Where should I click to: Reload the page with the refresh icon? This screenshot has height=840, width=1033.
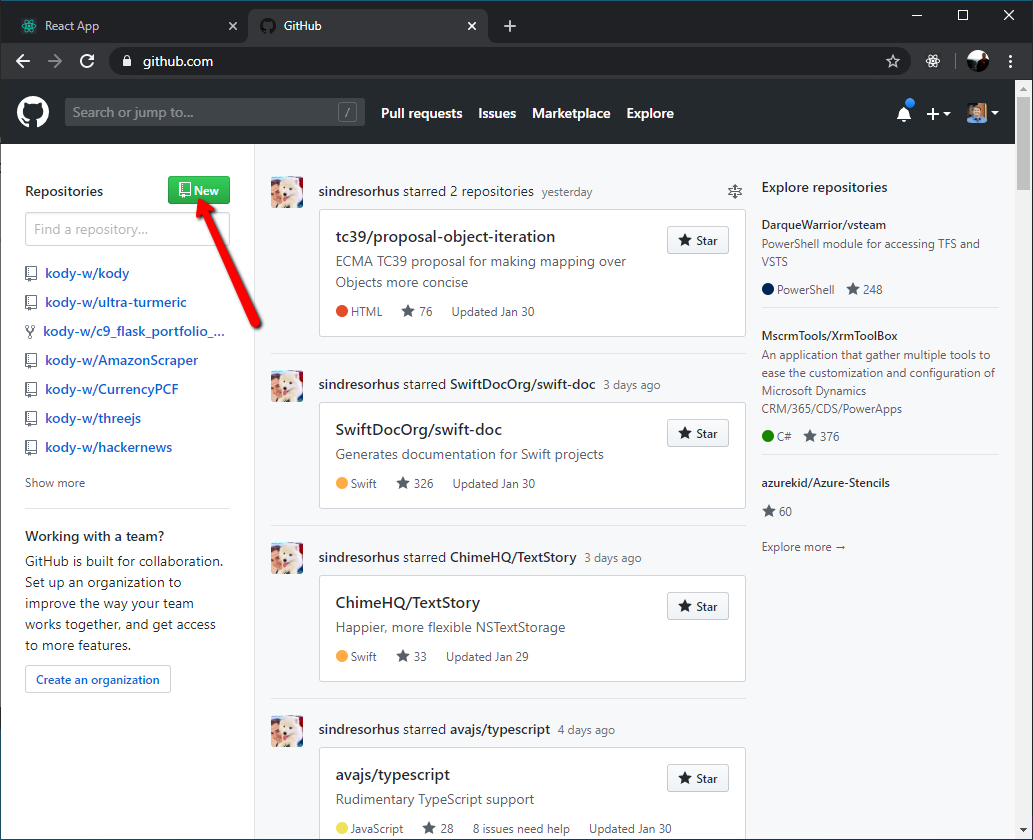pos(87,61)
